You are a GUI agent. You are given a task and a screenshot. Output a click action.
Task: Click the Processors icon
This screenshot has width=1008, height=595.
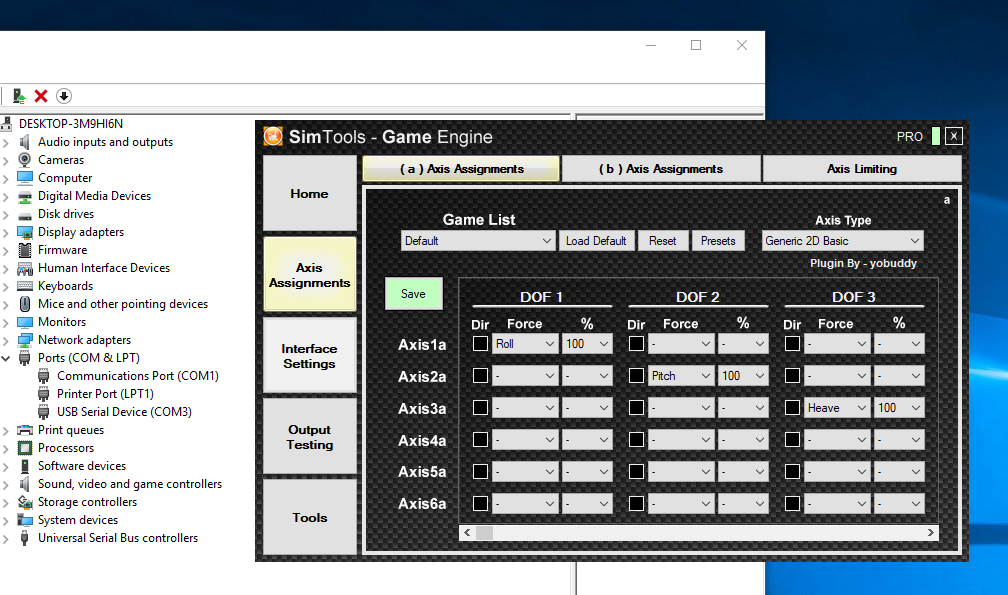pyautogui.click(x=24, y=448)
